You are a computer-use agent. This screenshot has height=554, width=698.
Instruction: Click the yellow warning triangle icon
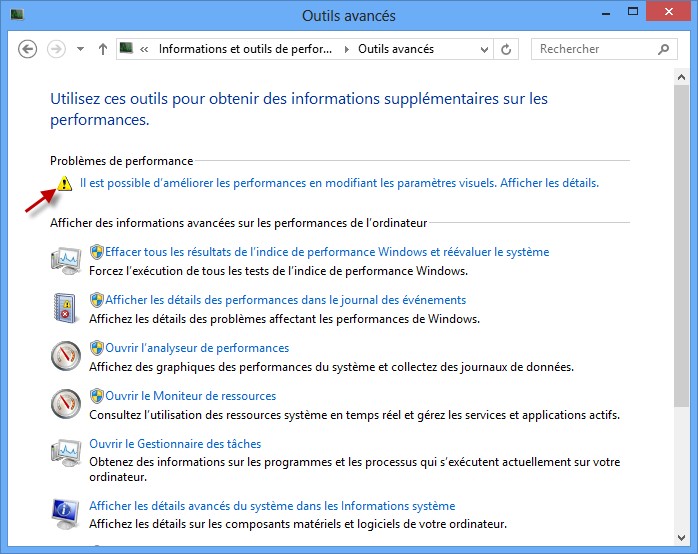(64, 183)
